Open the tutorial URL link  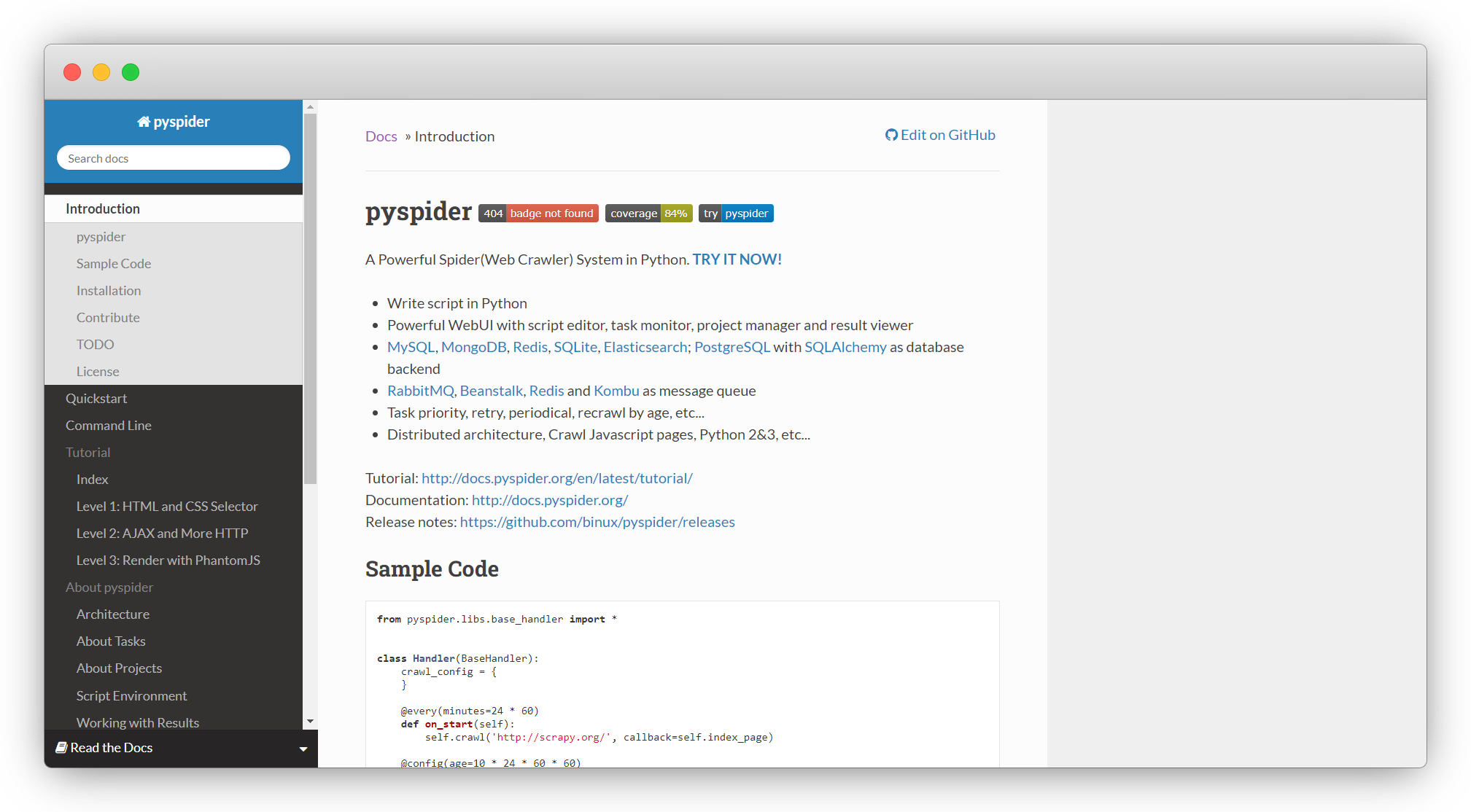tap(557, 478)
